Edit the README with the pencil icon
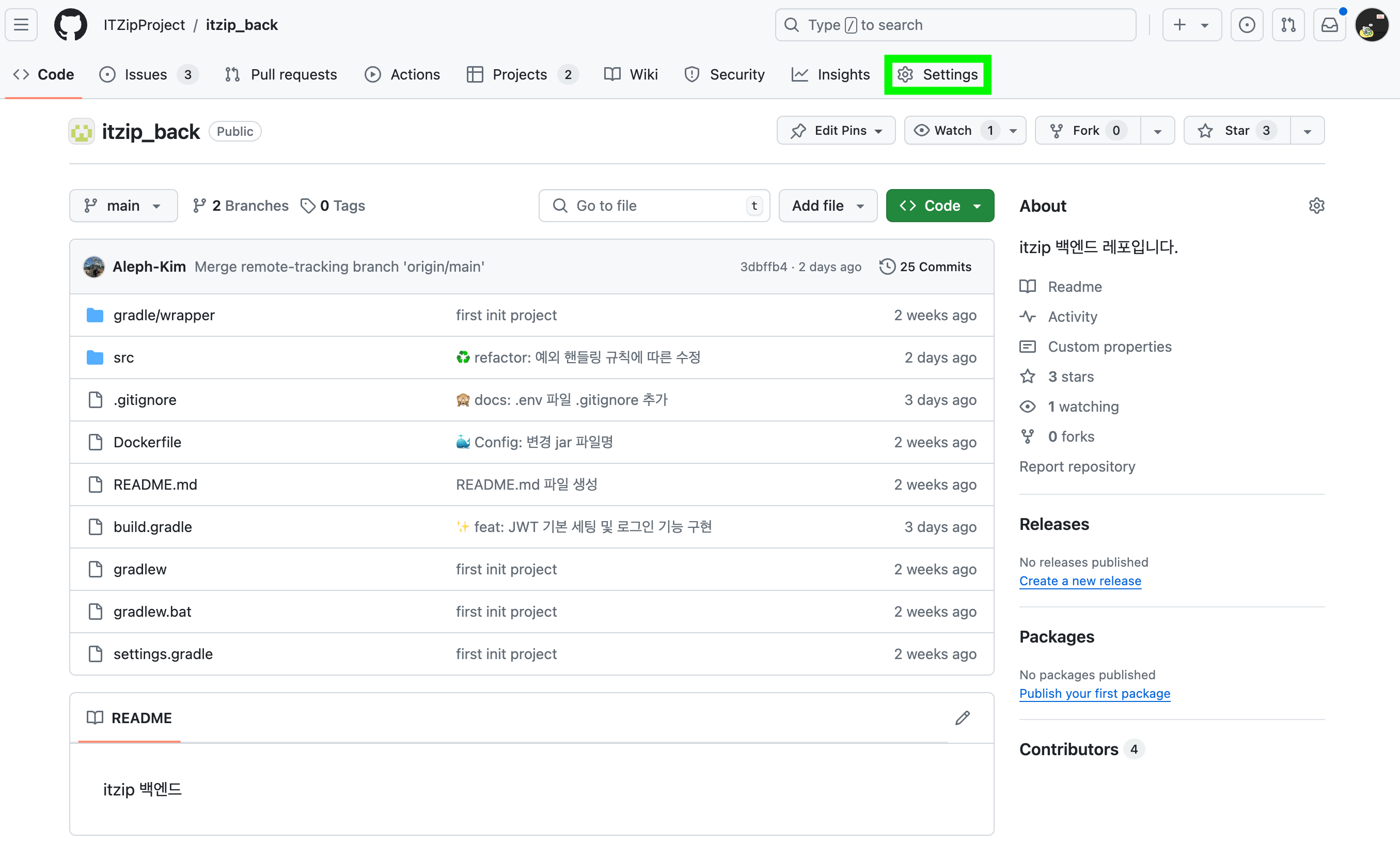 coord(962,717)
